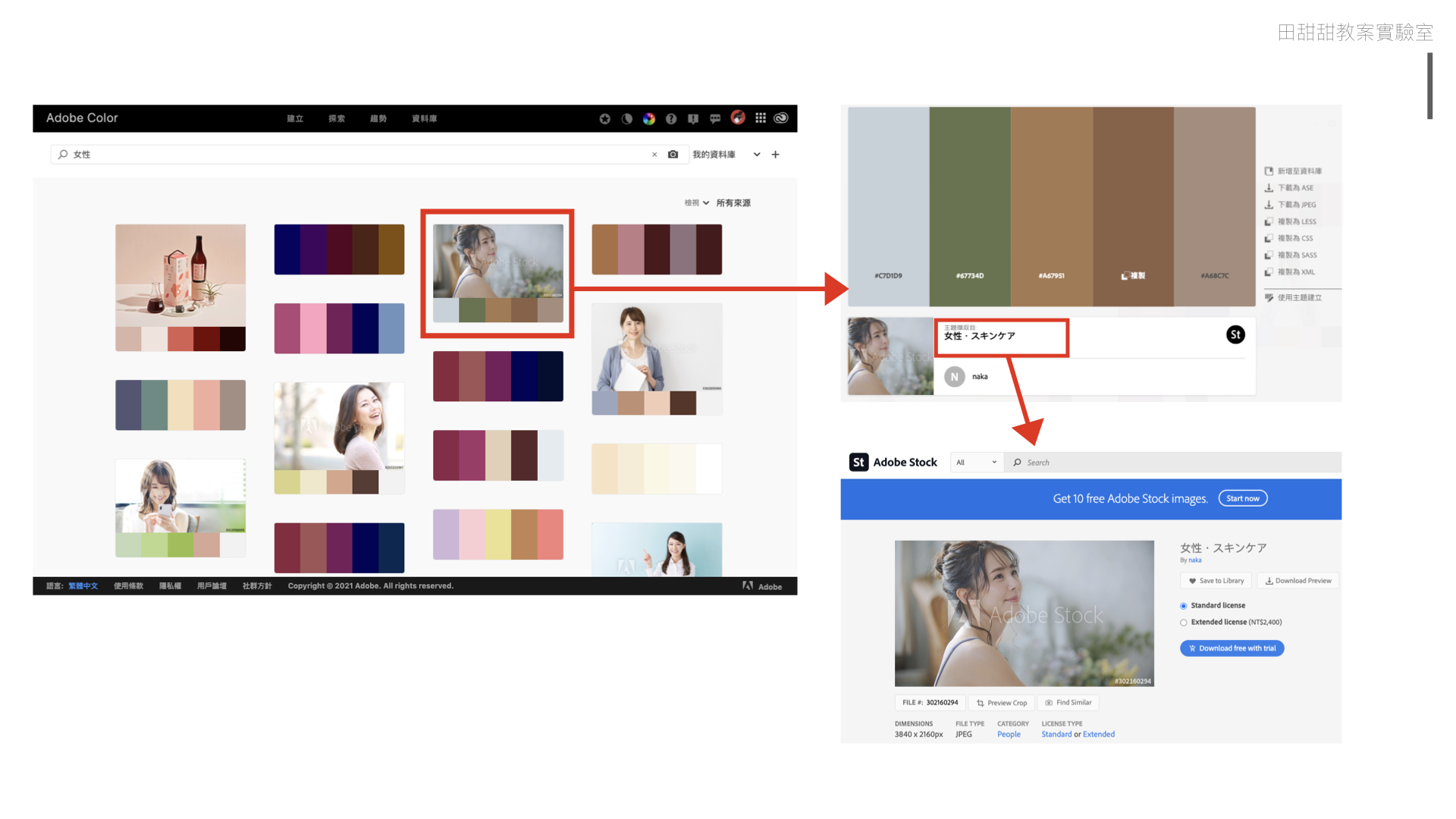Select the Extended license radio button
Viewport: 1456px width, 819px height.
click(x=1183, y=623)
